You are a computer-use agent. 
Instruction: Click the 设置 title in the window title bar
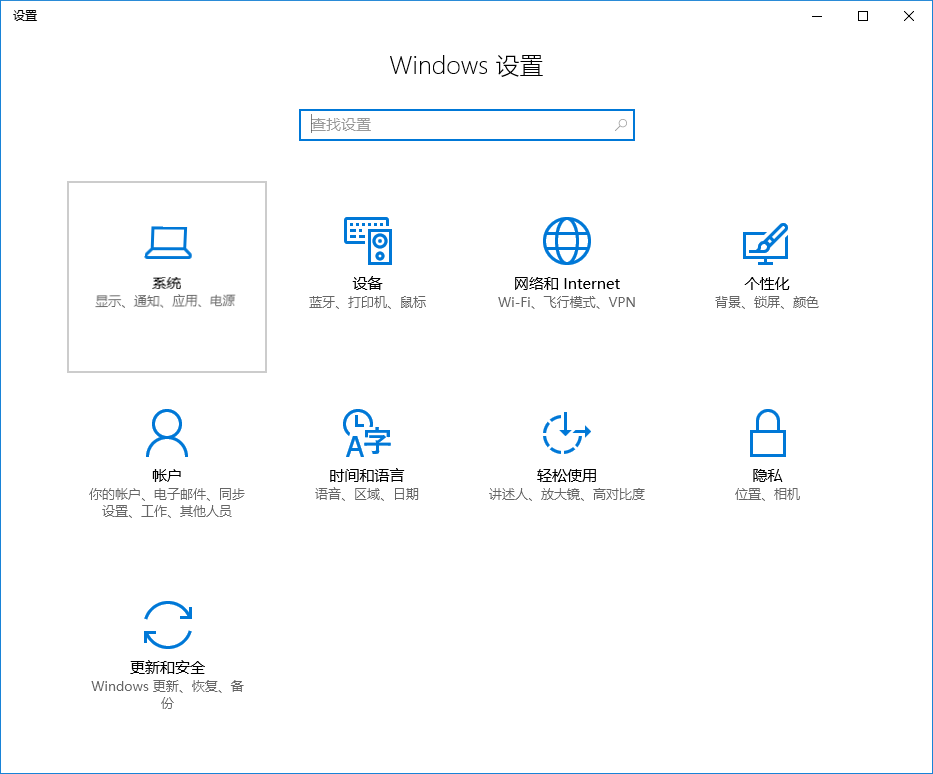[x=25, y=15]
